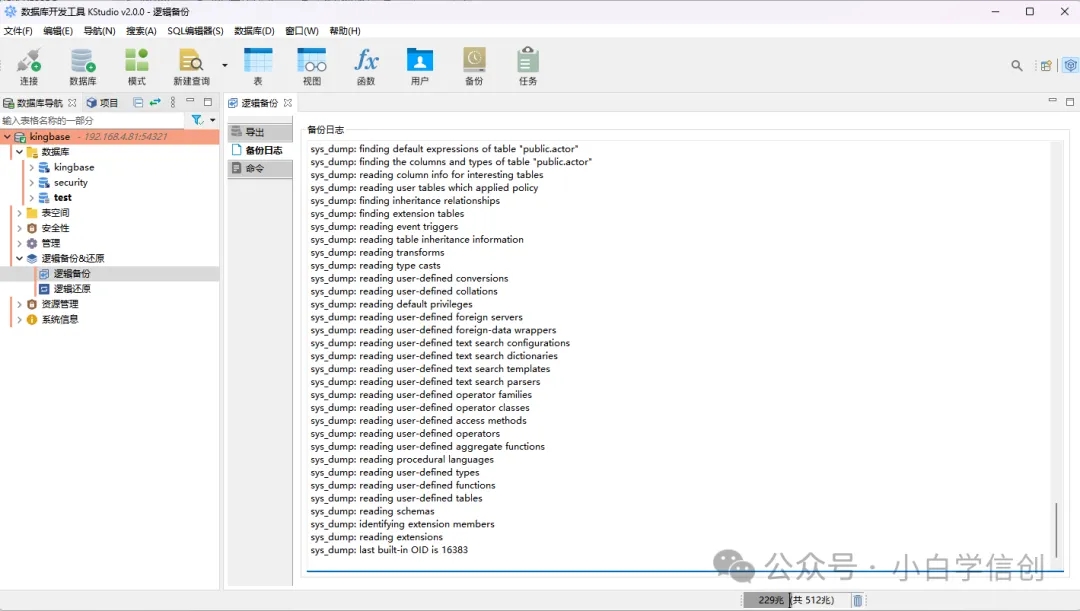The width and height of the screenshot is (1080, 611).
Task: Expand the 资源管理 node
Action: [19, 304]
